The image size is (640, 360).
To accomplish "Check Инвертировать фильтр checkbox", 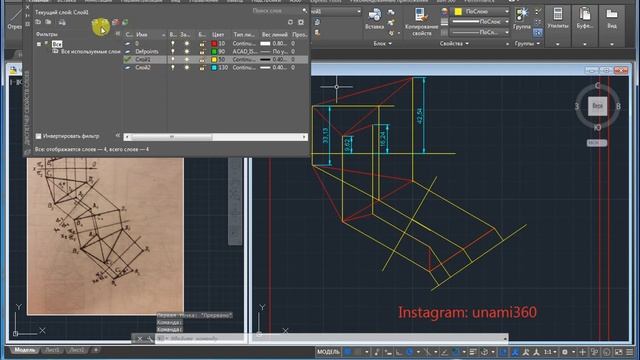I will click(x=38, y=136).
